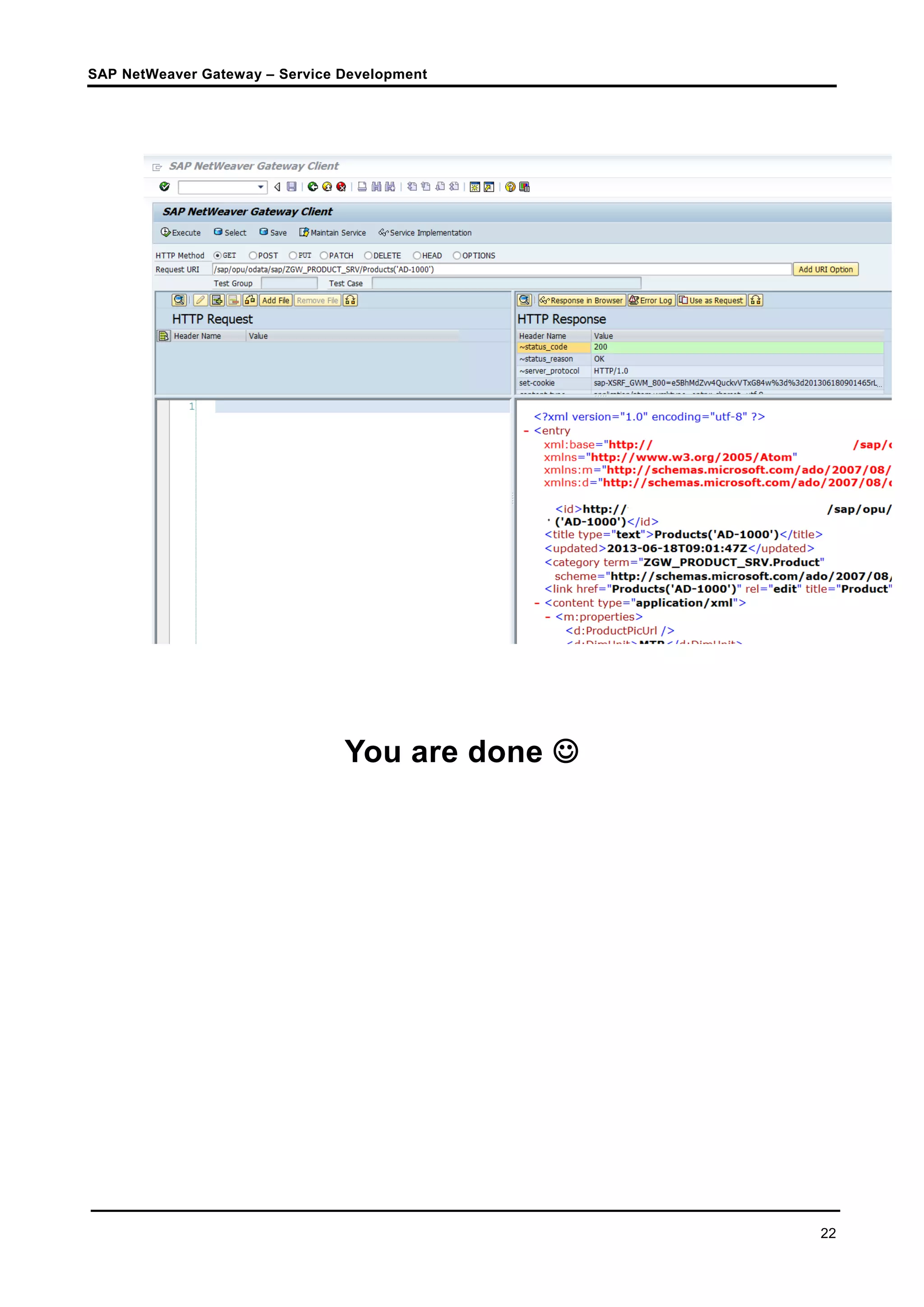Image resolution: width=924 pixels, height=1307 pixels.
Task: Click the Find binoculars icon
Action: pos(376,187)
